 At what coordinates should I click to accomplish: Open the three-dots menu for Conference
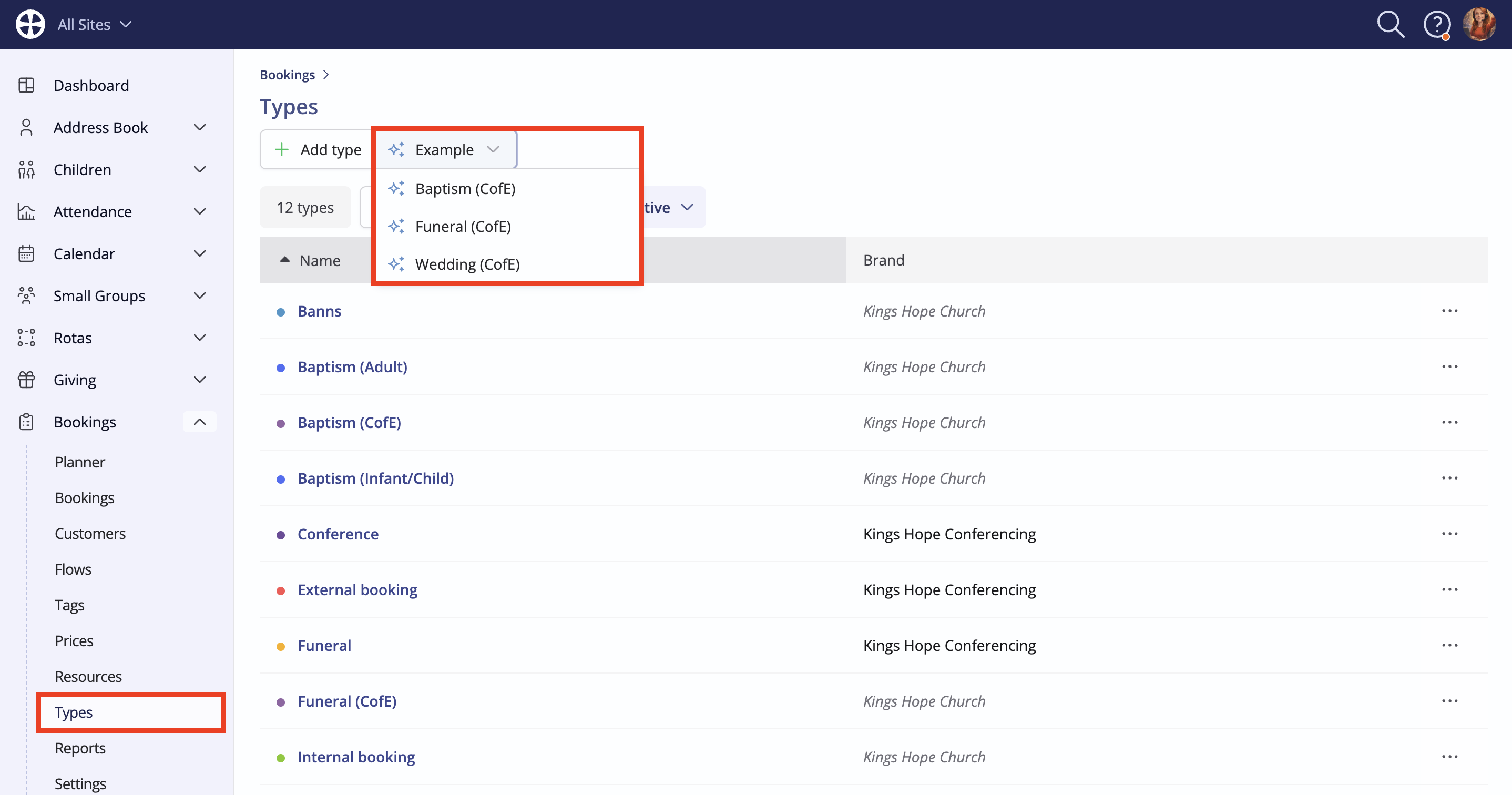[1449, 534]
